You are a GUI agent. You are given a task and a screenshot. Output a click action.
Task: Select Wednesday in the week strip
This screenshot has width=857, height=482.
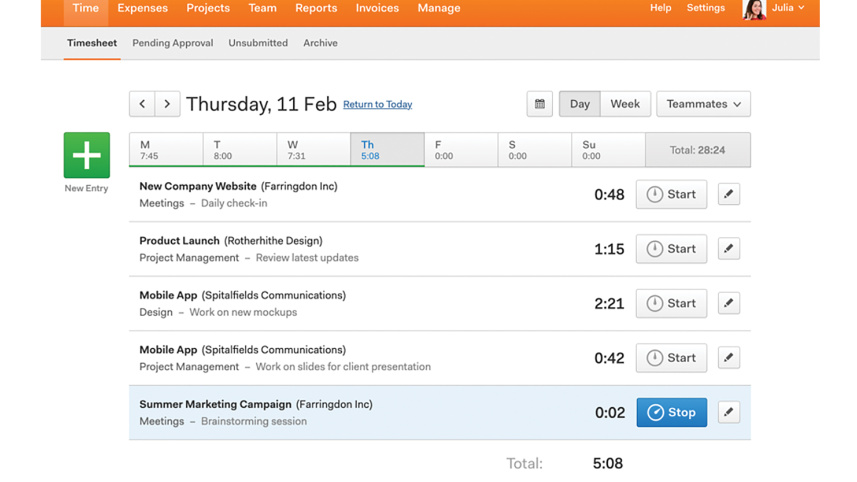(313, 150)
